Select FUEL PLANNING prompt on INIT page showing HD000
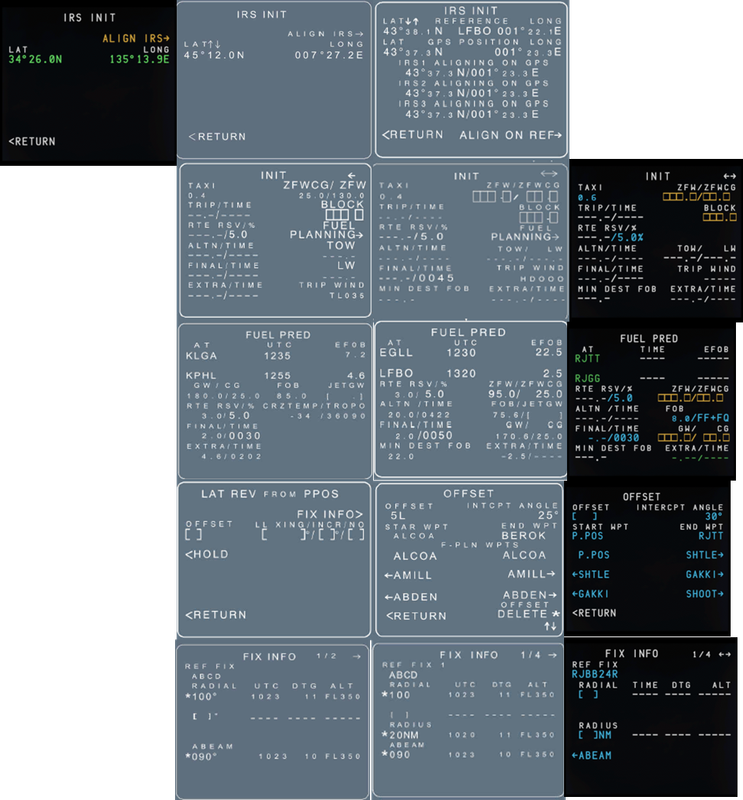Image resolution: width=743 pixels, height=800 pixels. (x=525, y=233)
